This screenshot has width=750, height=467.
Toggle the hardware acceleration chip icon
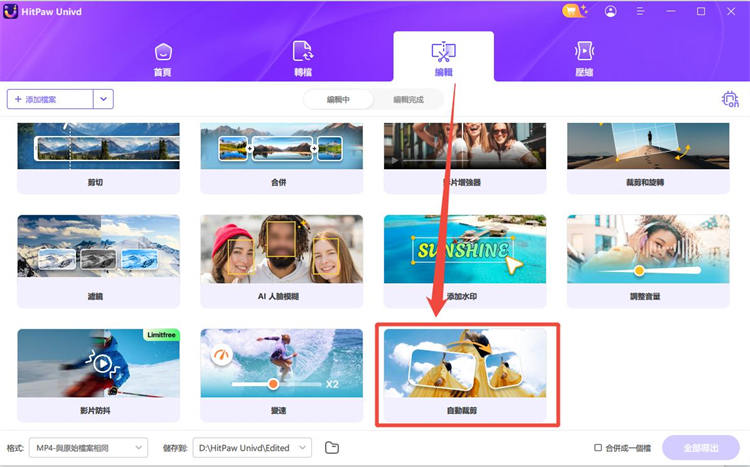729,99
